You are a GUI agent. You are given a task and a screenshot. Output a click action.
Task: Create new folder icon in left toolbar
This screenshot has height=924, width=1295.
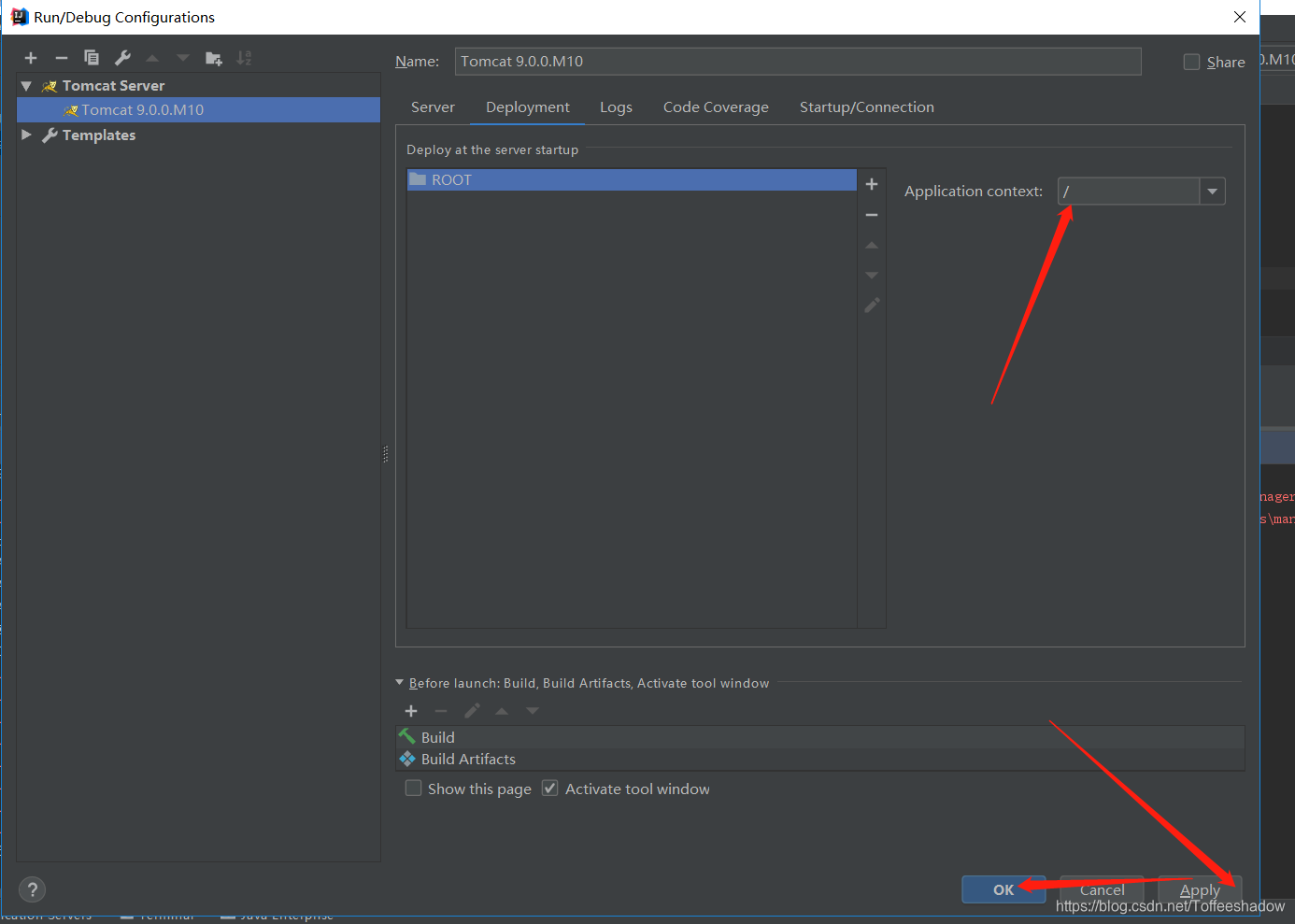(214, 58)
